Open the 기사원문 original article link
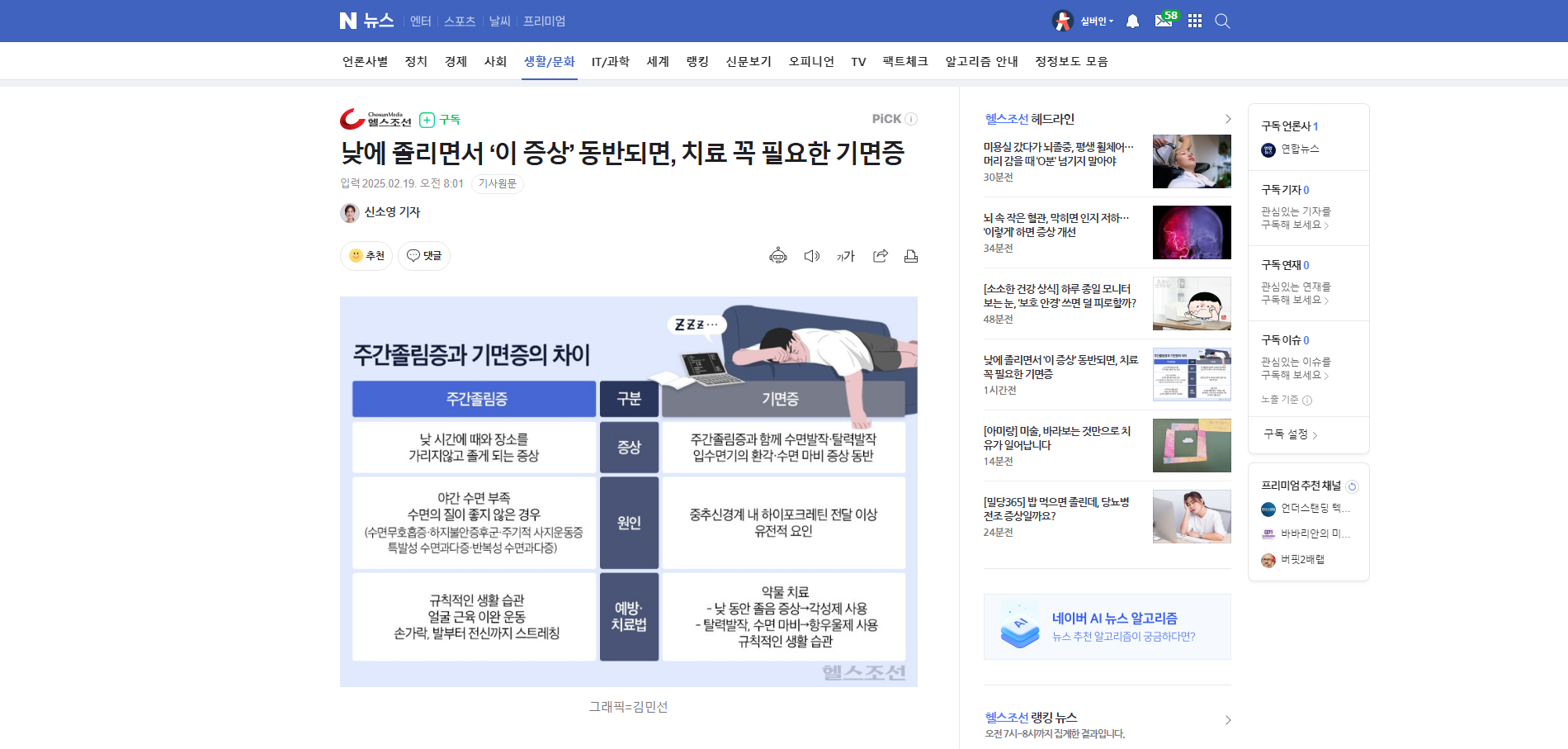This screenshot has width=1568, height=749. click(x=497, y=183)
